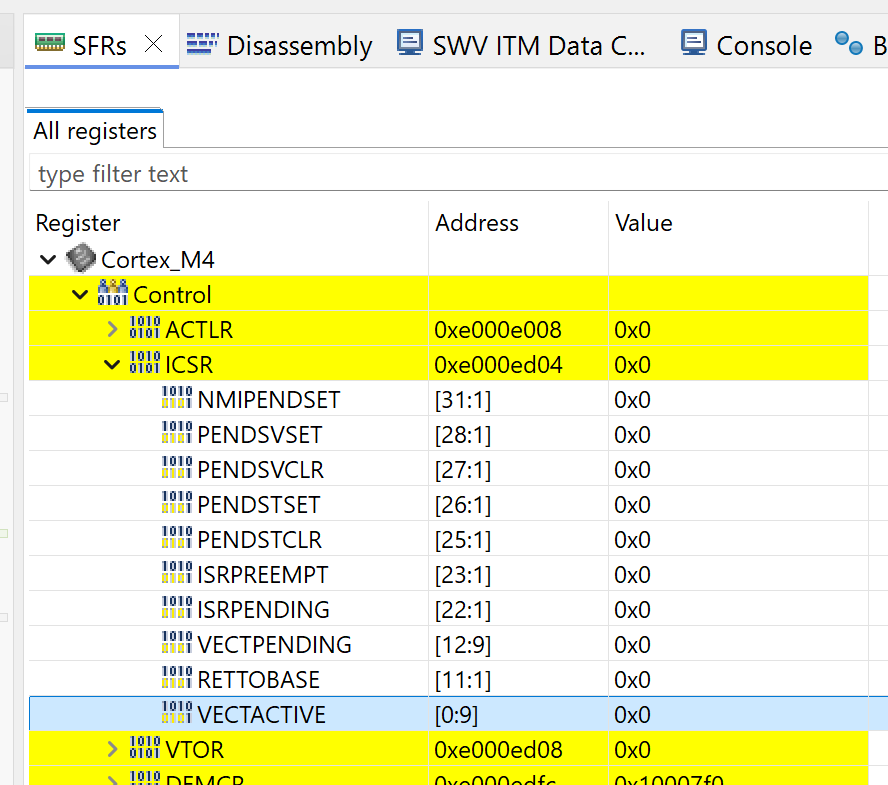This screenshot has height=785, width=888.
Task: Select the All registers tab
Action: [95, 131]
